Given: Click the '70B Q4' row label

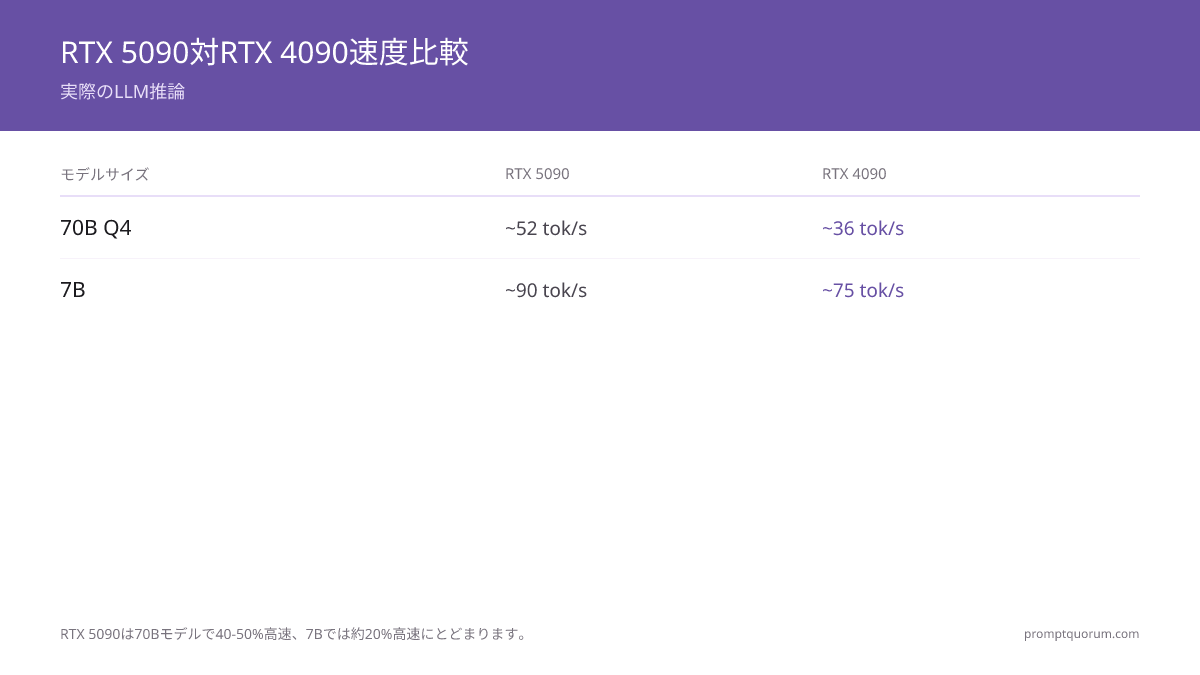Looking at the screenshot, I should pyautogui.click(x=96, y=228).
